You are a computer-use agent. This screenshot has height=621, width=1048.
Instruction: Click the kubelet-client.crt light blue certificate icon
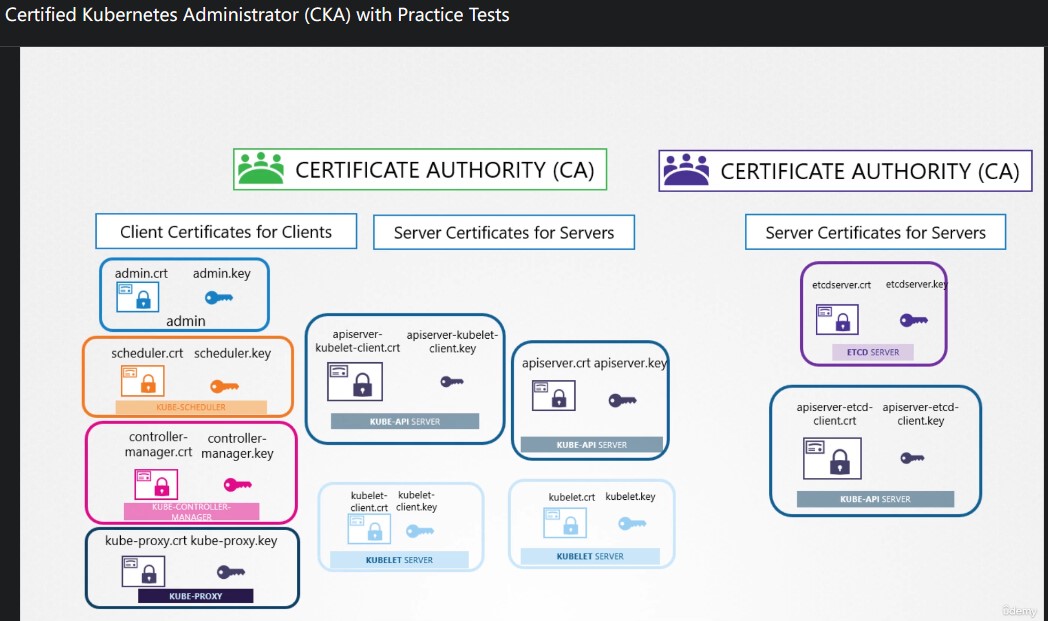click(x=369, y=529)
